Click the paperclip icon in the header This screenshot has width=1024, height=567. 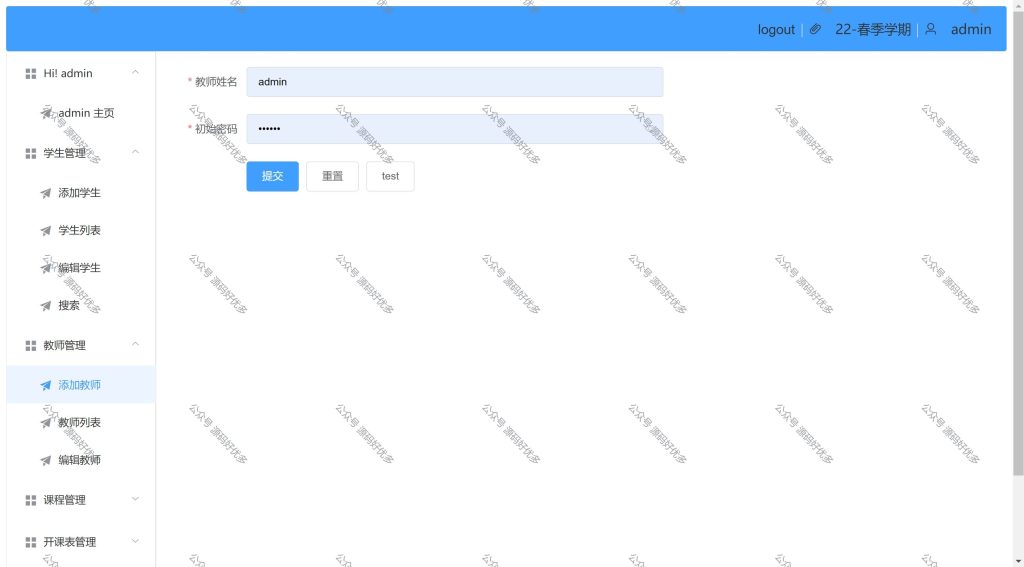pyautogui.click(x=815, y=29)
